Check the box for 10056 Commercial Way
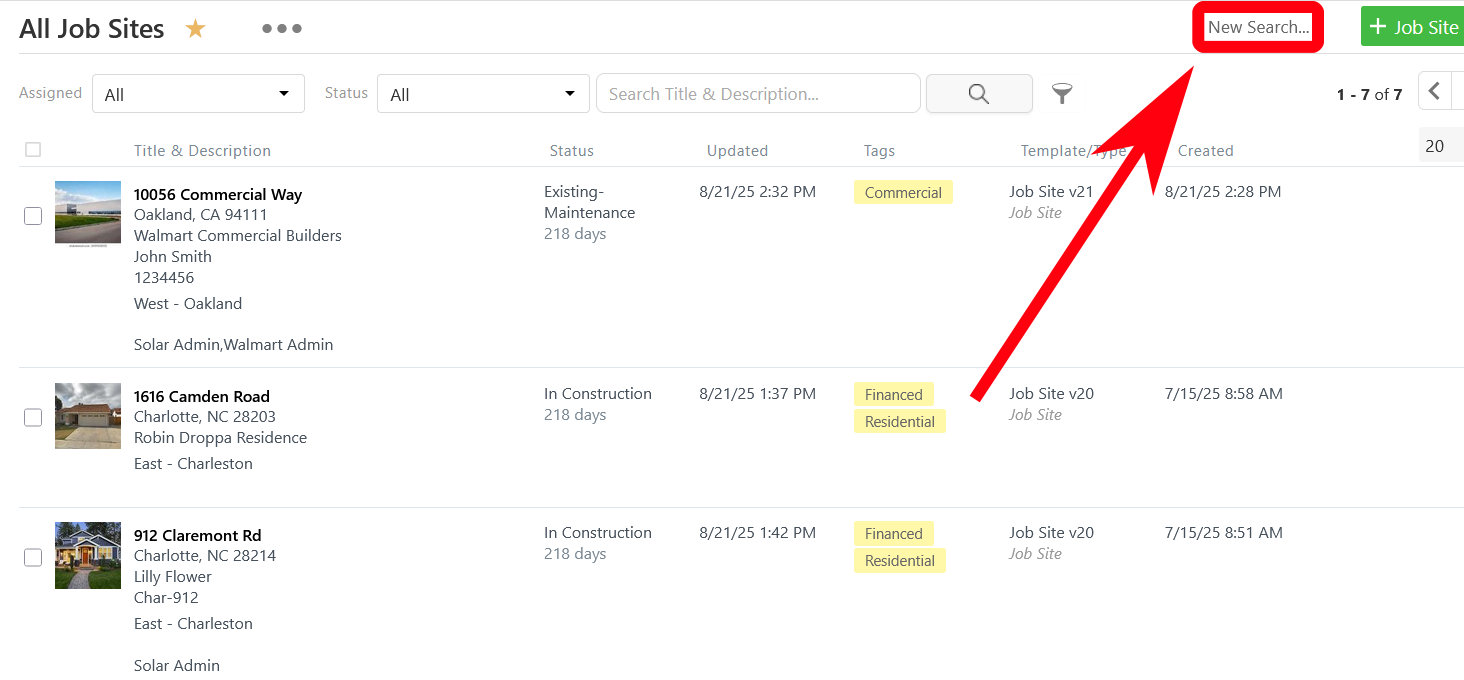 click(33, 216)
